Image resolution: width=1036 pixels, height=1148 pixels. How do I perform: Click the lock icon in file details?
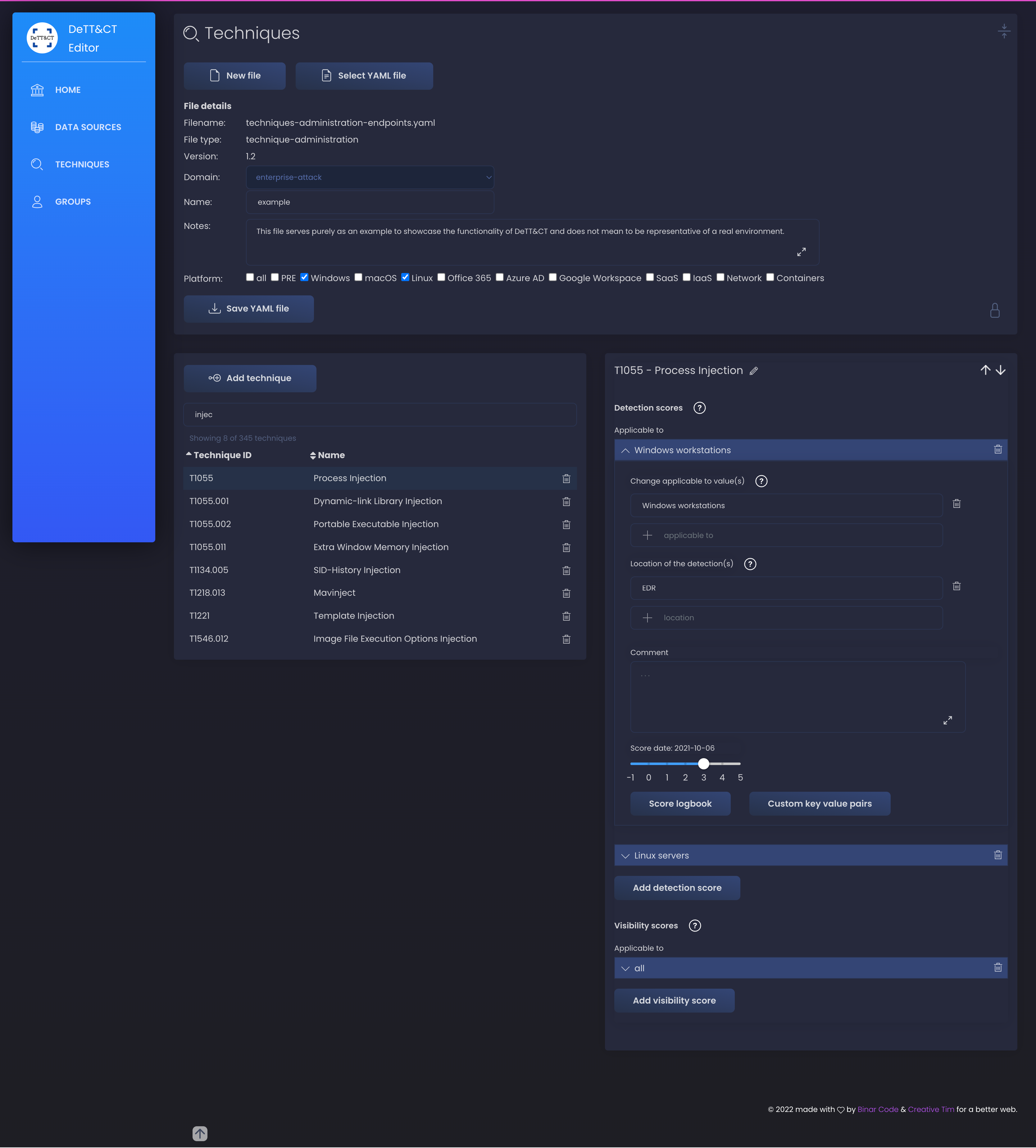pyautogui.click(x=994, y=310)
